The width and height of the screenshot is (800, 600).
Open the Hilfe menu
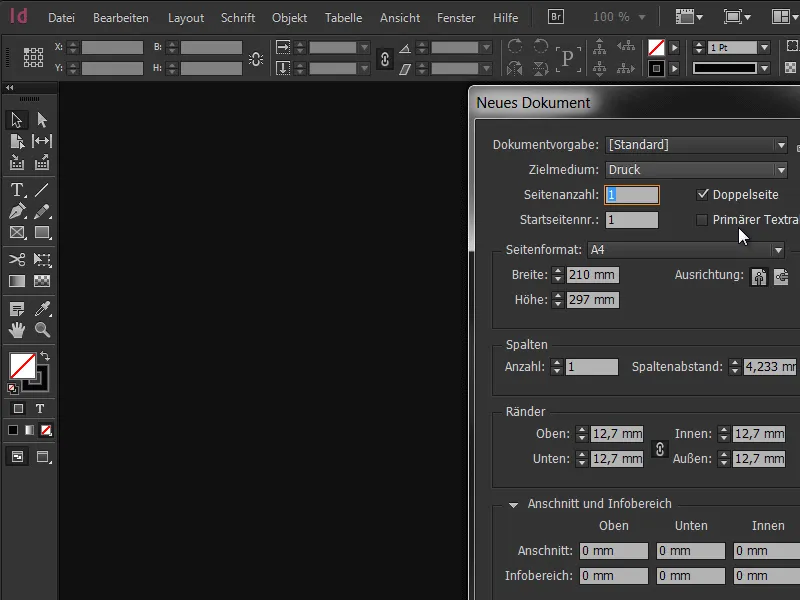[506, 18]
